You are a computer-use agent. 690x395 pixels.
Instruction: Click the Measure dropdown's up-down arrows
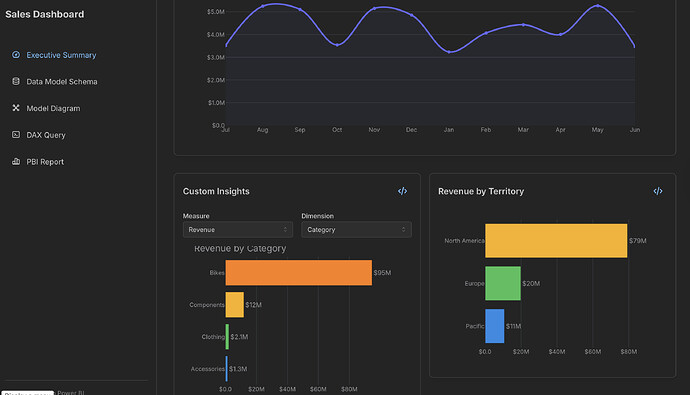[285, 230]
